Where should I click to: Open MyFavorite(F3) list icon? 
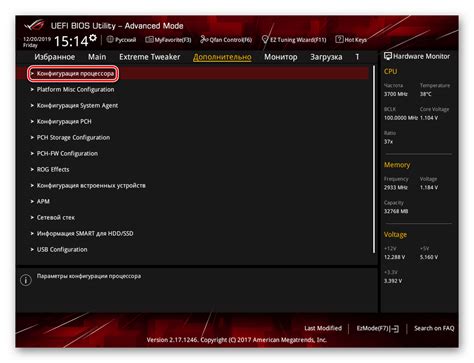click(149, 40)
